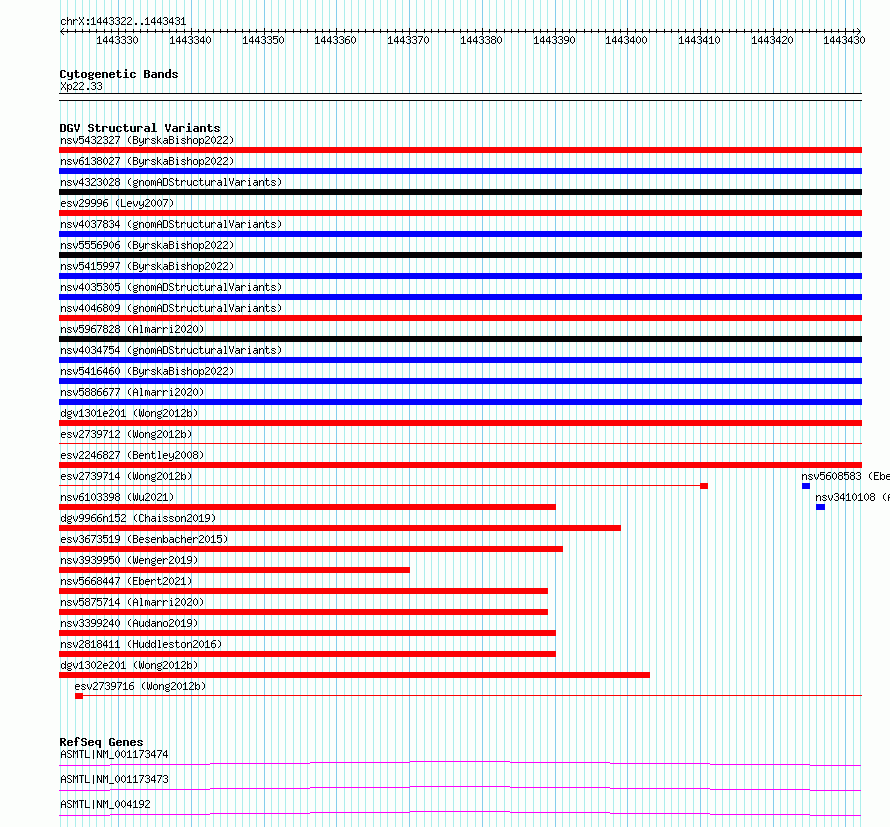
Task: Click the red bar of nsv5432327
Action: pos(460,150)
